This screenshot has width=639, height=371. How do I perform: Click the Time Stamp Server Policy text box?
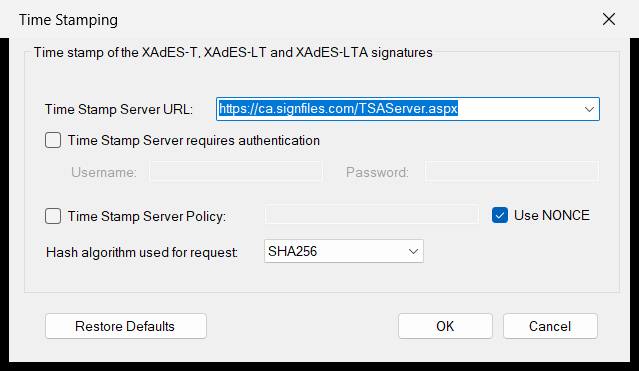pos(372,214)
